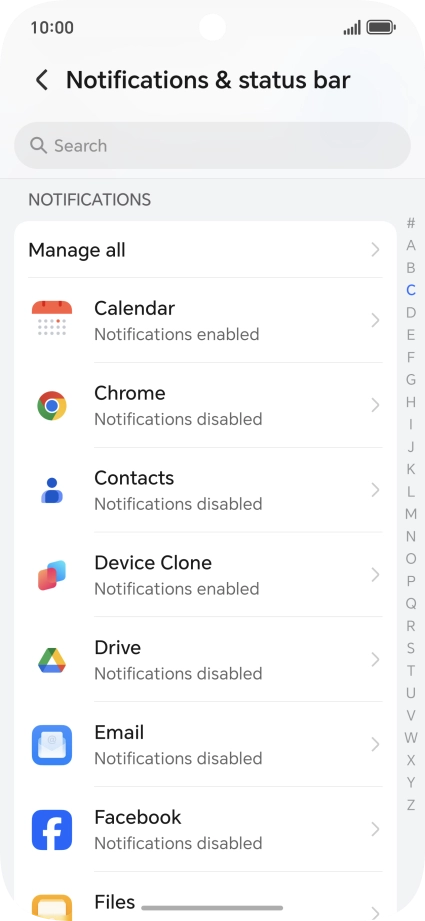
Task: Open Contacts notification settings
Action: 205,490
